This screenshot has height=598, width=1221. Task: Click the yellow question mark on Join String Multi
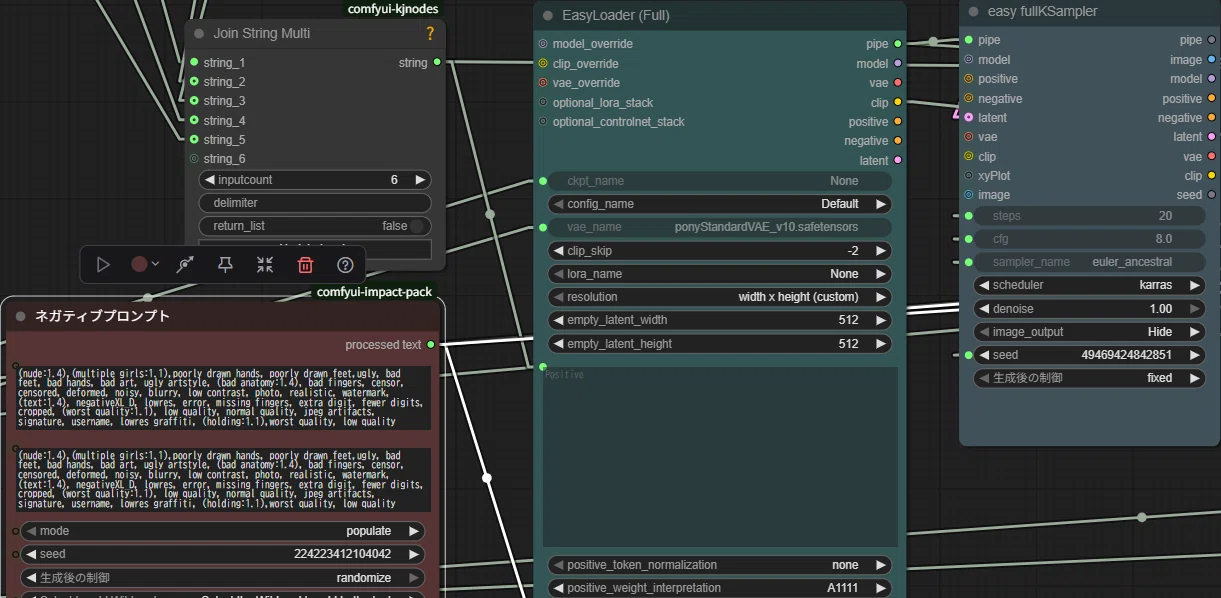pyautogui.click(x=430, y=33)
